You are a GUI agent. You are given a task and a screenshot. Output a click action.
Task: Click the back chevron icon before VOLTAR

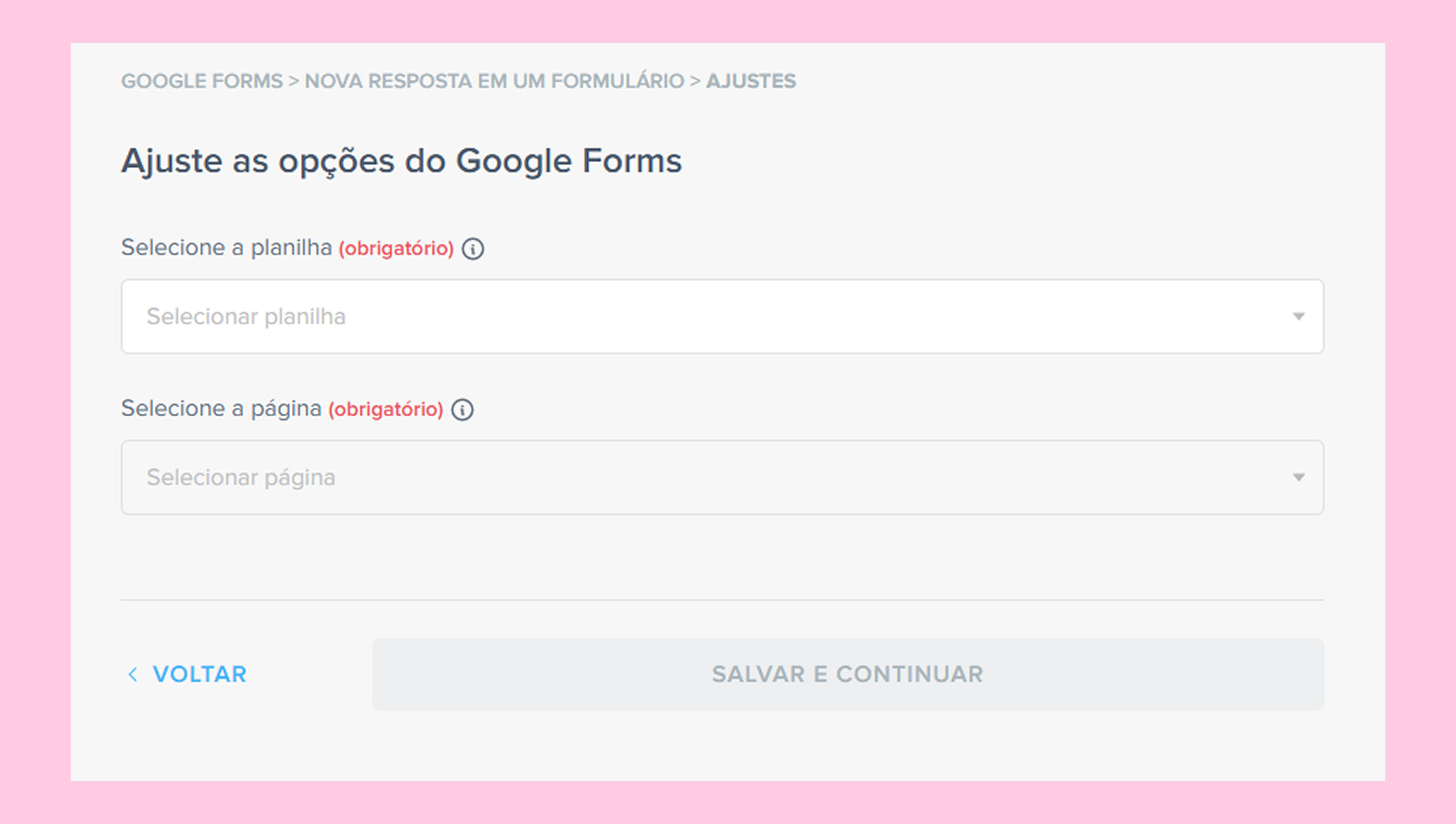click(133, 674)
